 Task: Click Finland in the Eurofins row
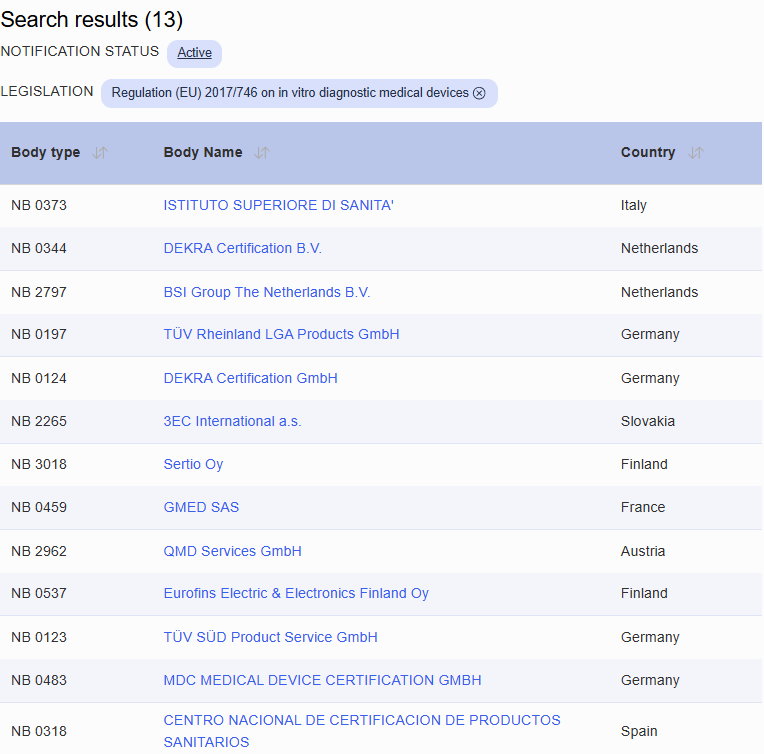pyautogui.click(x=644, y=593)
